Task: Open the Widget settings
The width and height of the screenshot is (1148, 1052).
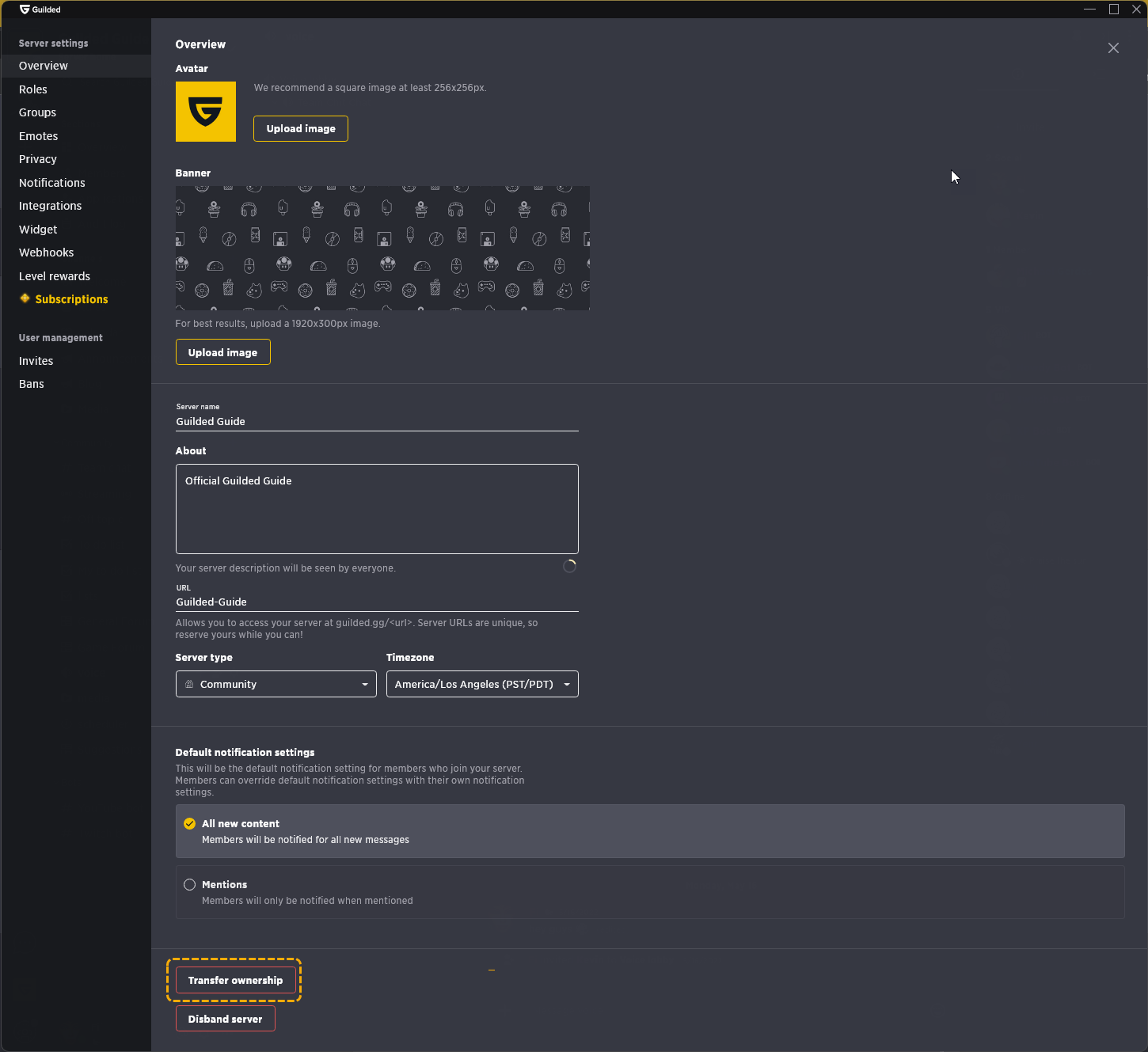Action: pyautogui.click(x=75, y=230)
